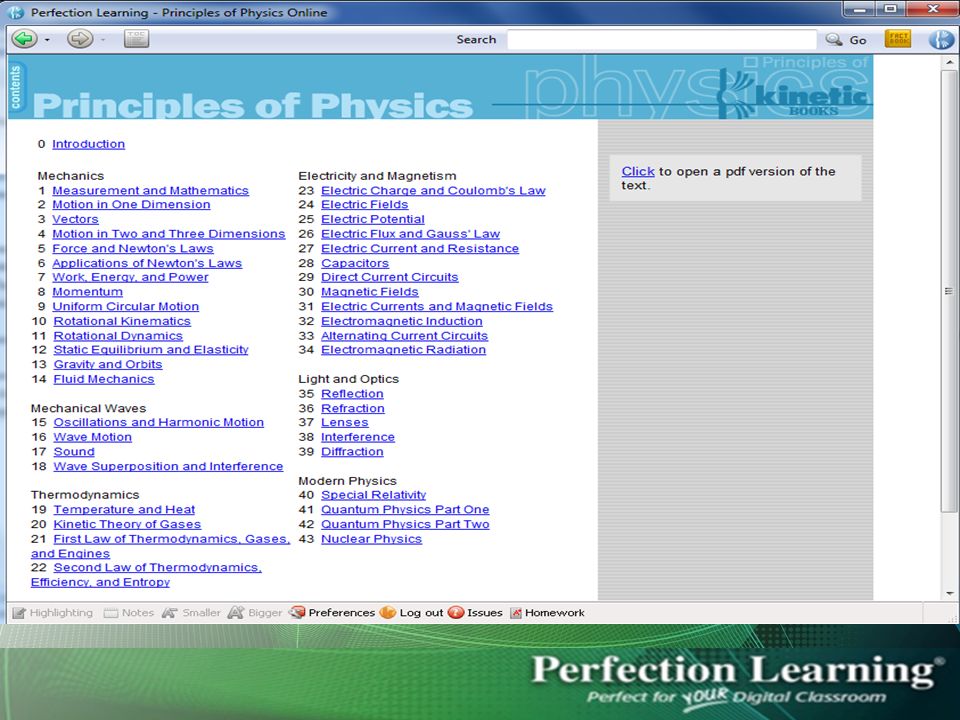Open Force and Newton's Laws chapter
960x720 pixels.
[133, 249]
